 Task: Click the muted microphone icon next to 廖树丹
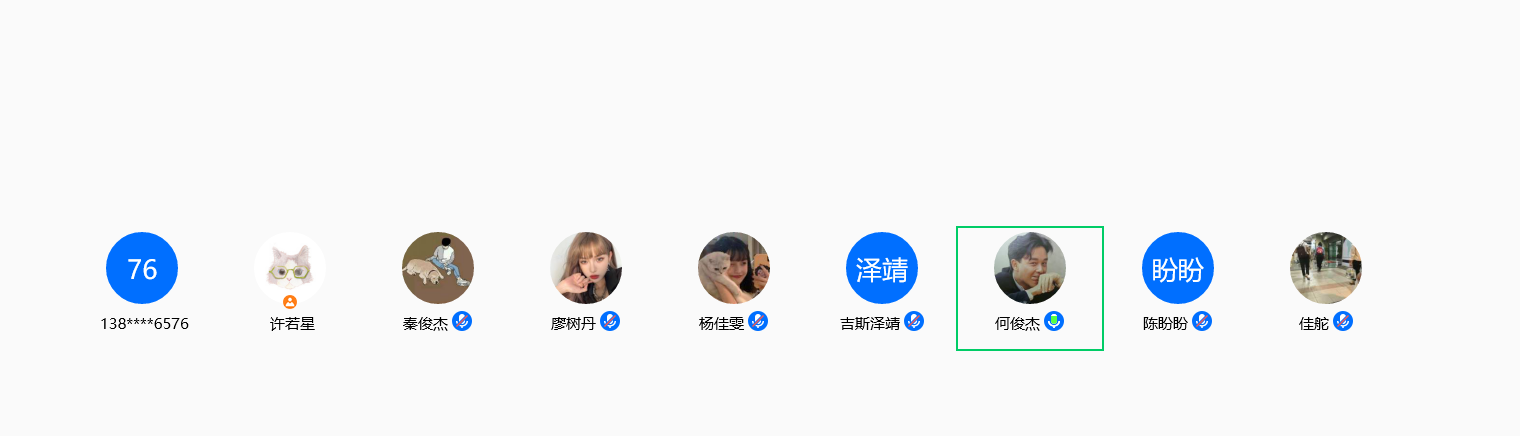point(610,321)
